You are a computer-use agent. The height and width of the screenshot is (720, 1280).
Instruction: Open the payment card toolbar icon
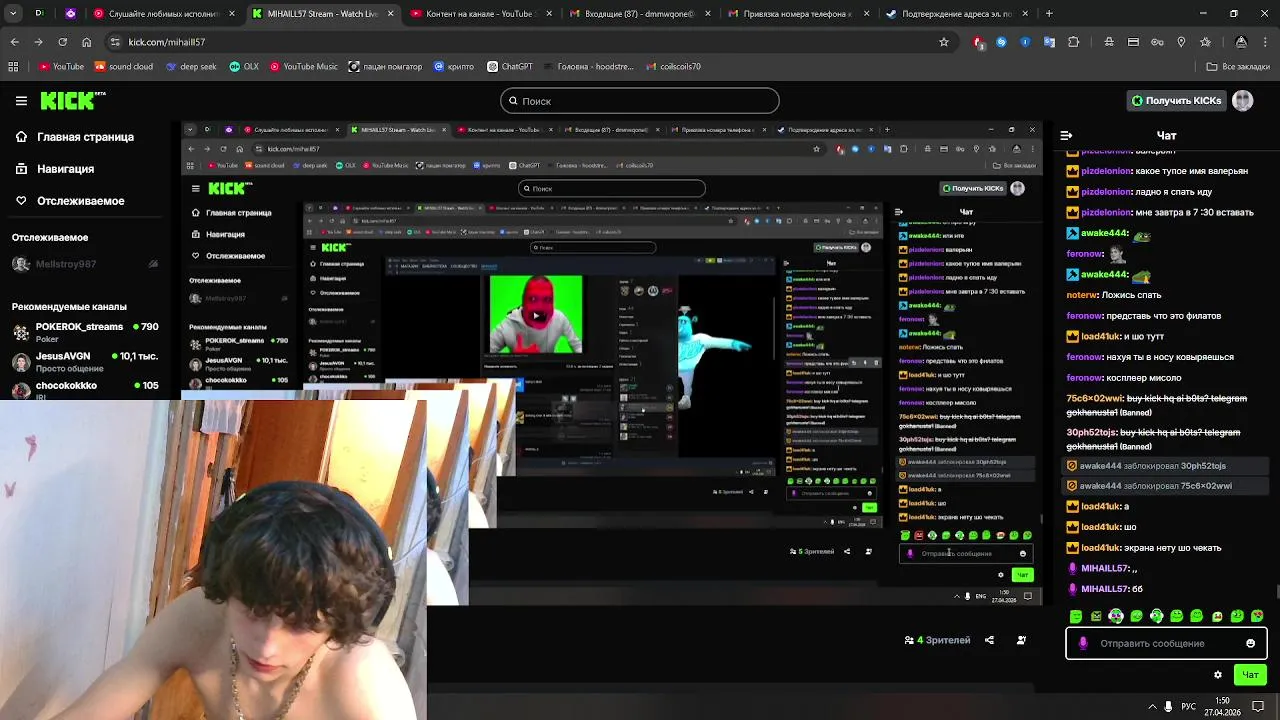(1133, 42)
